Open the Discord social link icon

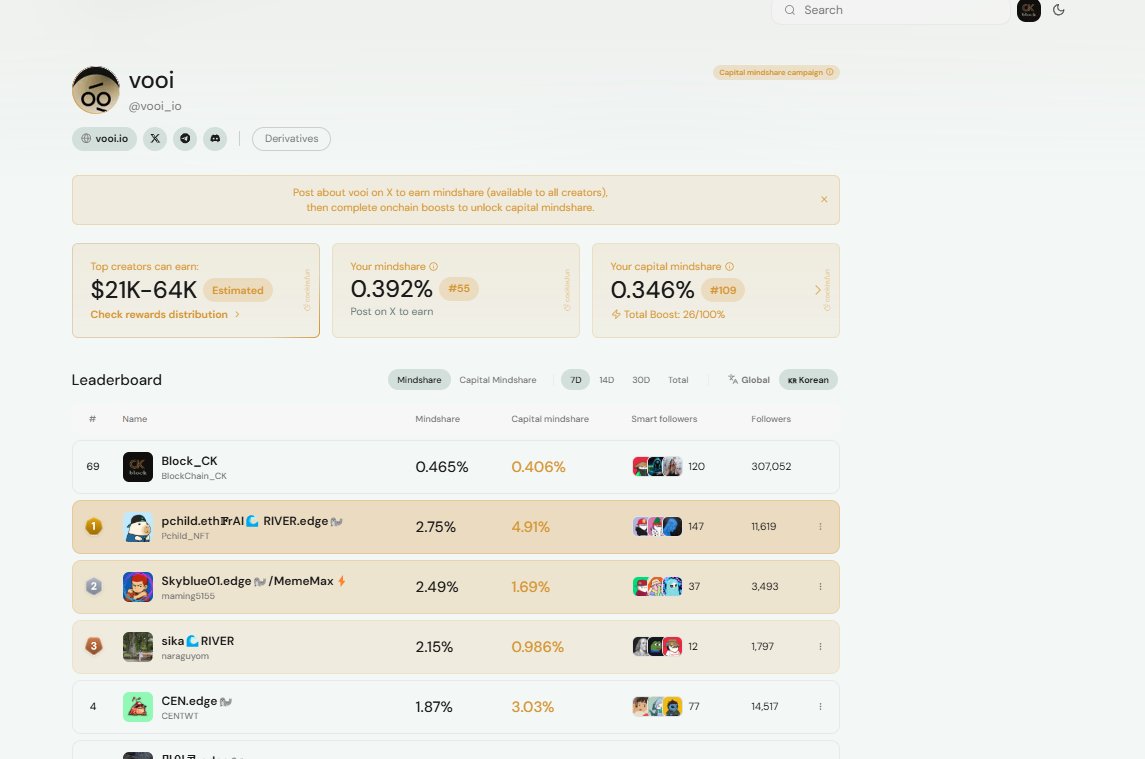pyautogui.click(x=215, y=139)
